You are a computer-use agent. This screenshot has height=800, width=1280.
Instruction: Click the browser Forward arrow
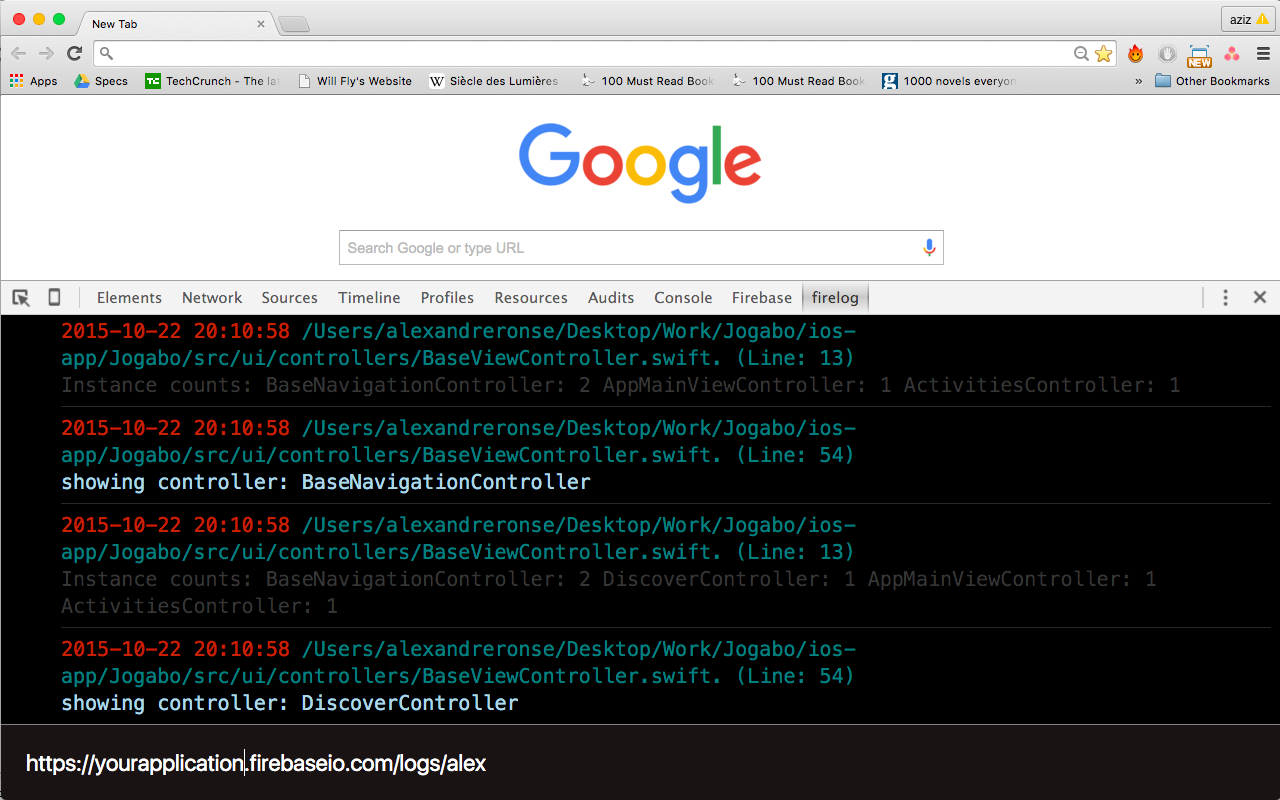(46, 54)
